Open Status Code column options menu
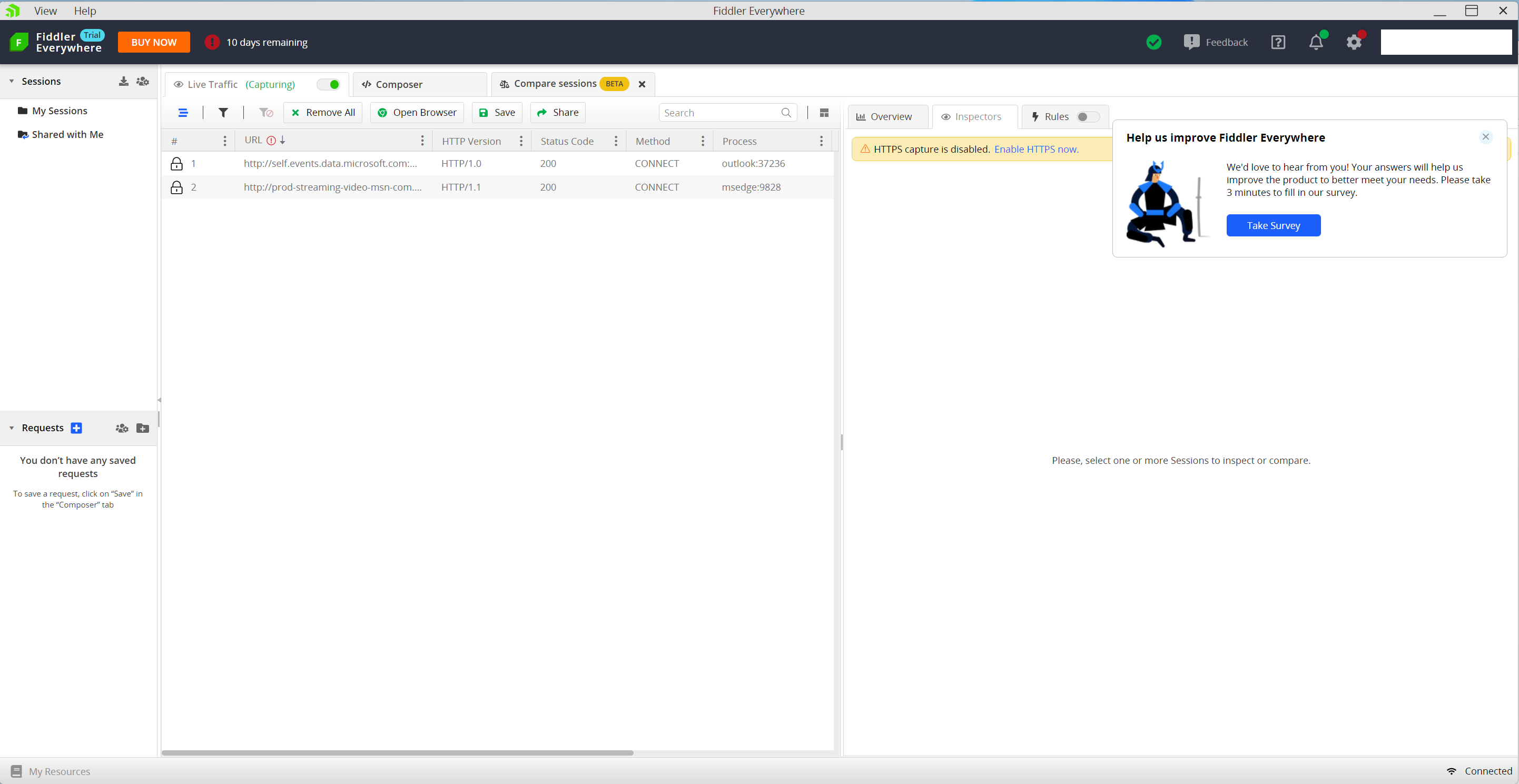The height and width of the screenshot is (784, 1519). click(x=616, y=141)
